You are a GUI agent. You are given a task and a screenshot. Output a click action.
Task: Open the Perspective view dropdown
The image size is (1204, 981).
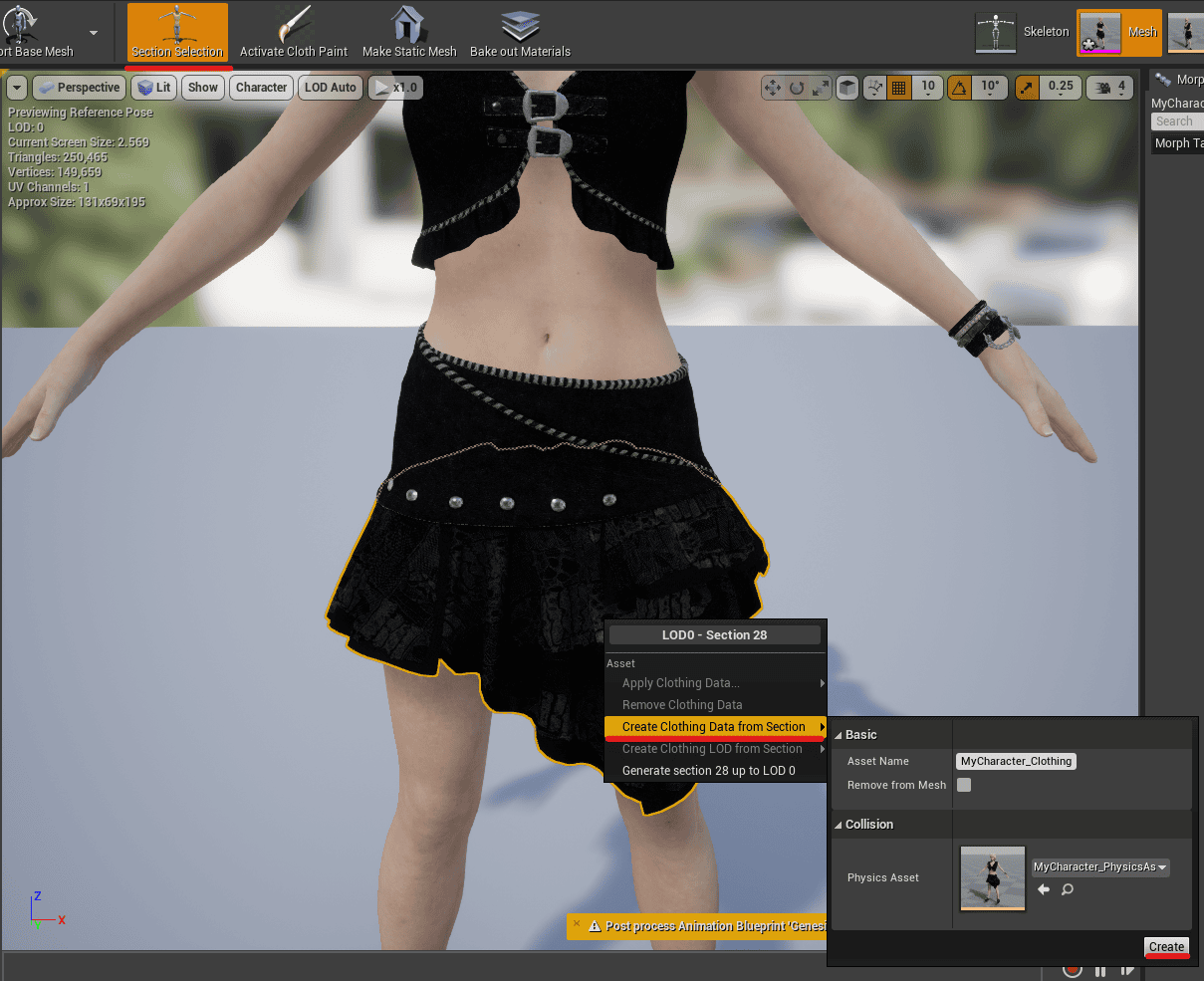point(79,87)
